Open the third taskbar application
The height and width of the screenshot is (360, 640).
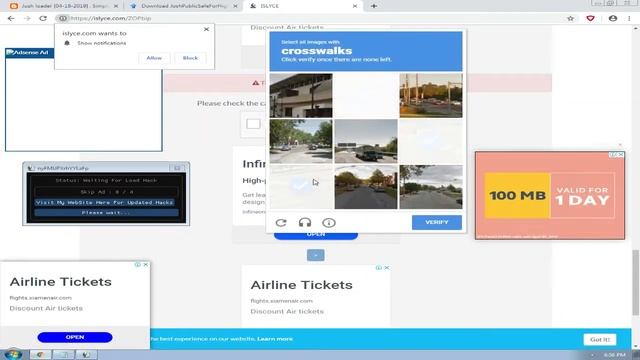click(x=86, y=355)
